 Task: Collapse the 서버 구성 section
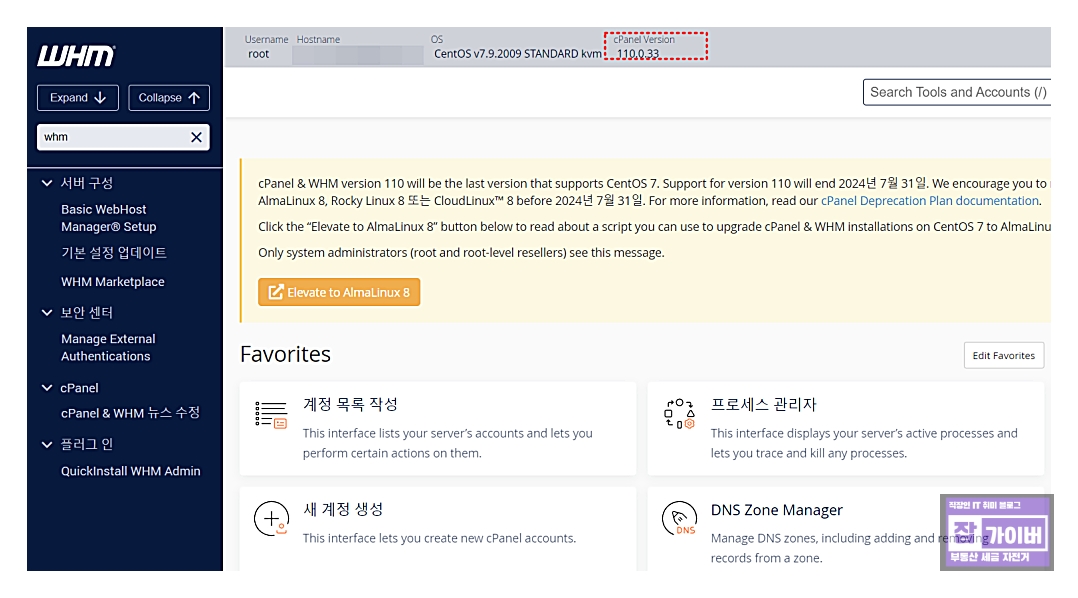47,183
